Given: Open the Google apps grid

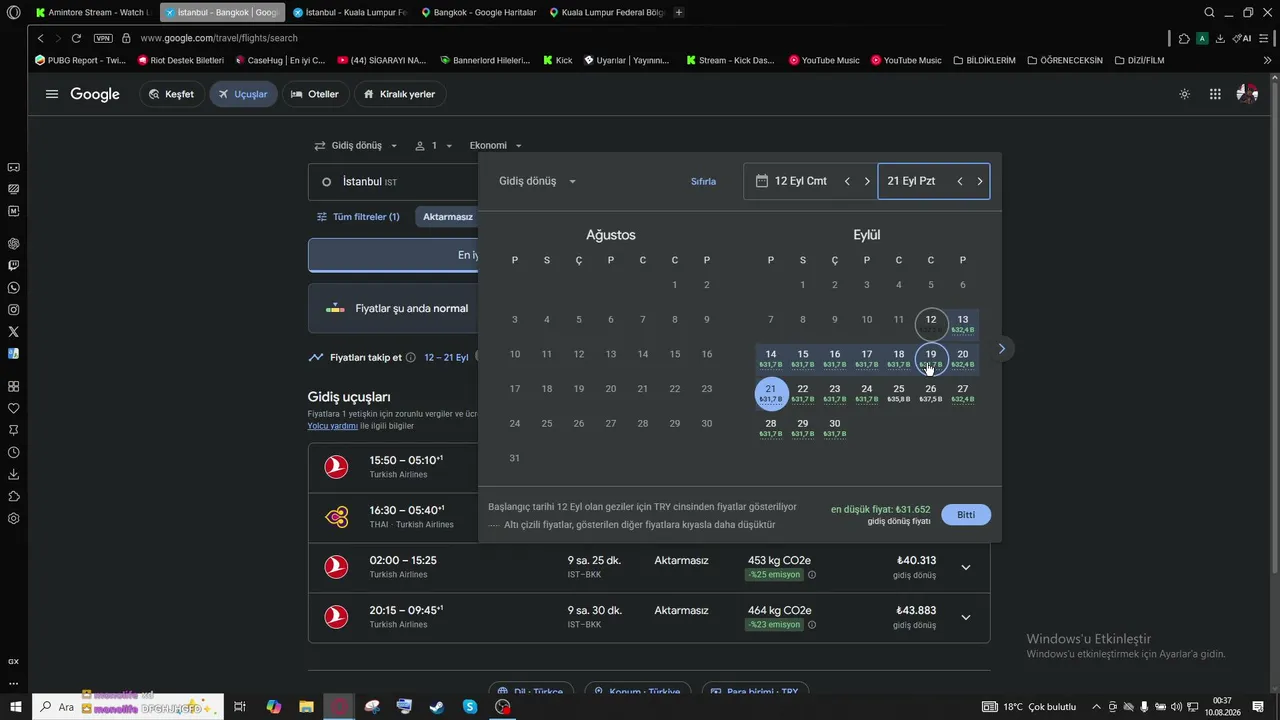Looking at the screenshot, I should 1215,94.
